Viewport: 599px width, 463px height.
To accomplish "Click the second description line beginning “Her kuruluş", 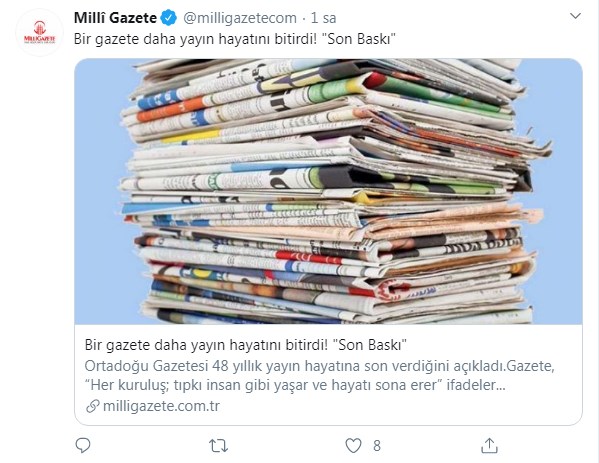I will coord(295,385).
